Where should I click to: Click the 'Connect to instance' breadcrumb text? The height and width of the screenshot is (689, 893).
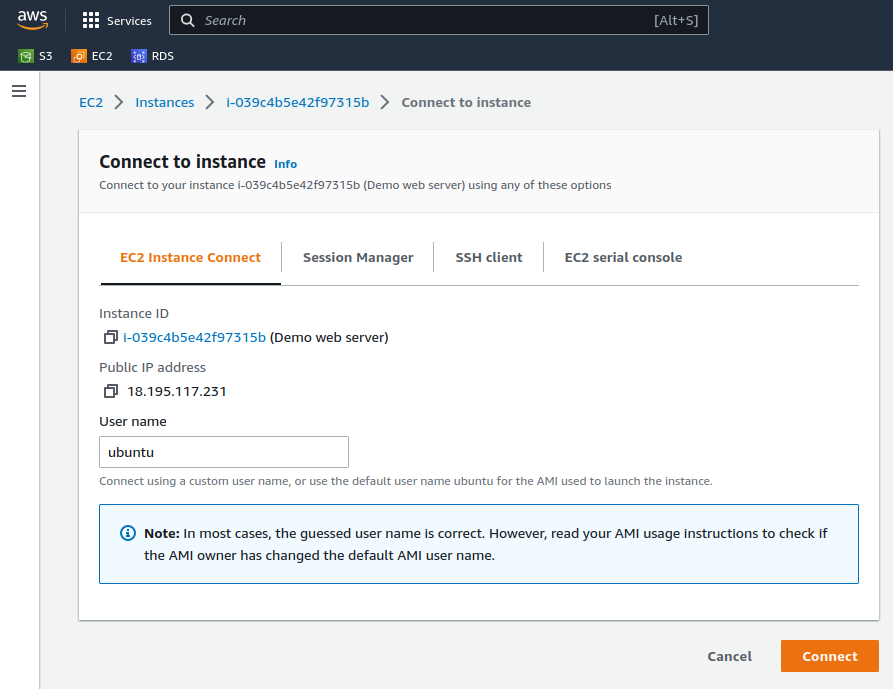pos(466,102)
